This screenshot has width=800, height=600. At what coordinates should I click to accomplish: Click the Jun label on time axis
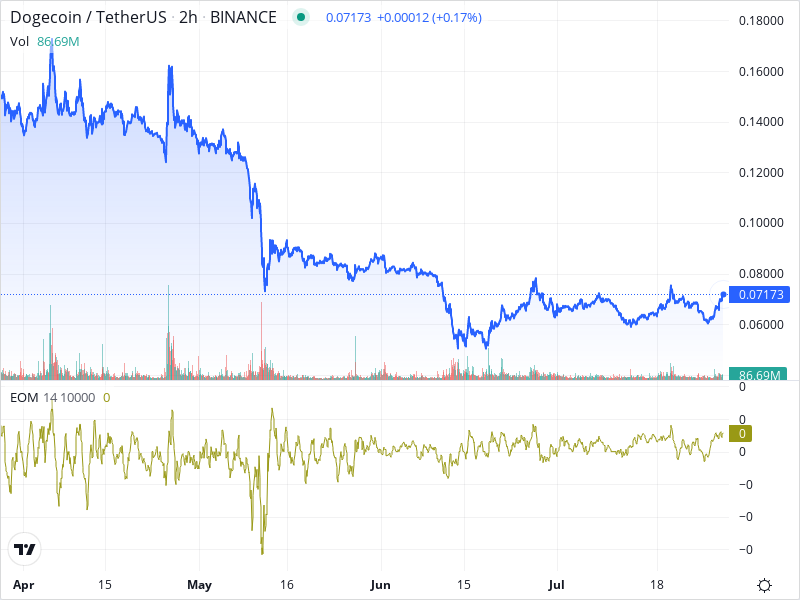(x=380, y=585)
